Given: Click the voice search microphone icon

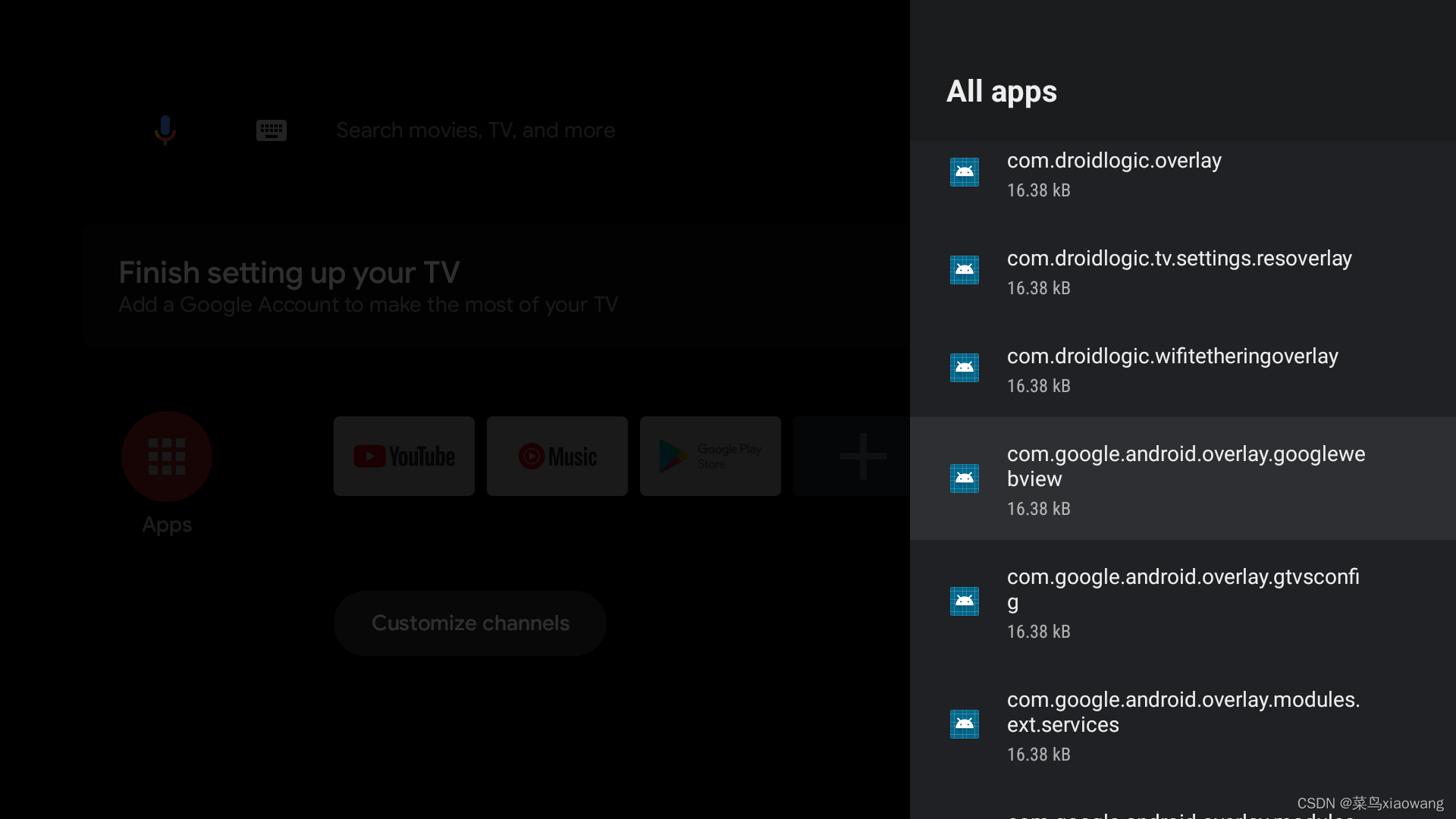Looking at the screenshot, I should tap(165, 130).
